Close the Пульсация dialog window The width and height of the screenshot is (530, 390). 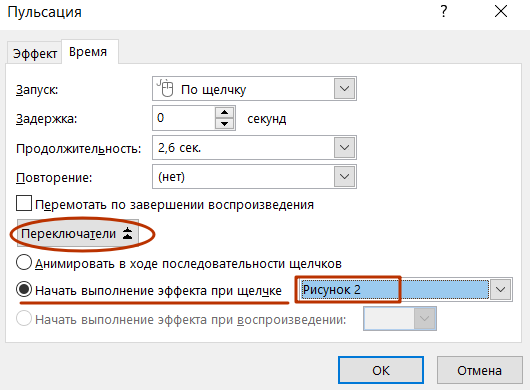pos(501,11)
